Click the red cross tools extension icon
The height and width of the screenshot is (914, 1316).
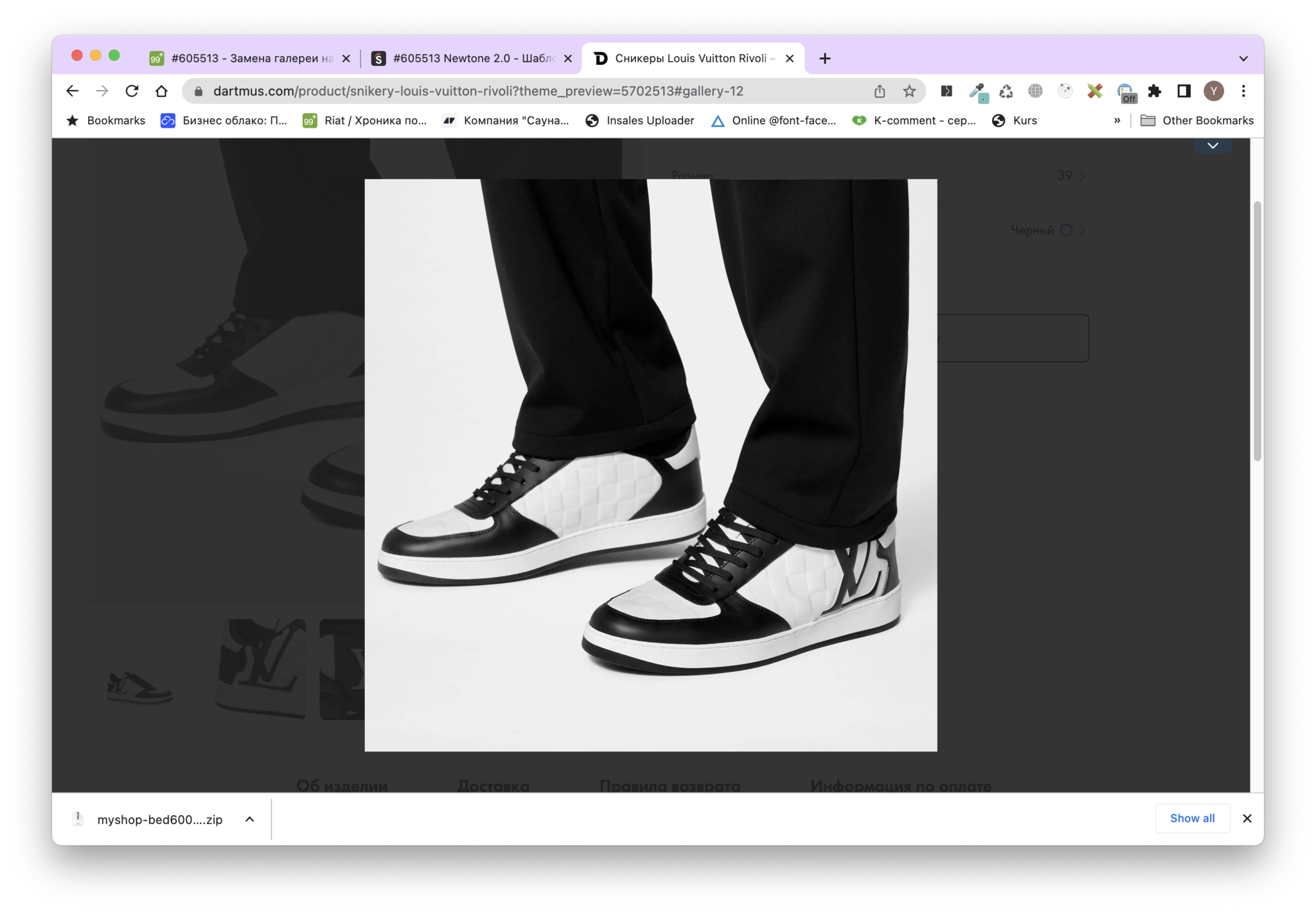(1095, 91)
